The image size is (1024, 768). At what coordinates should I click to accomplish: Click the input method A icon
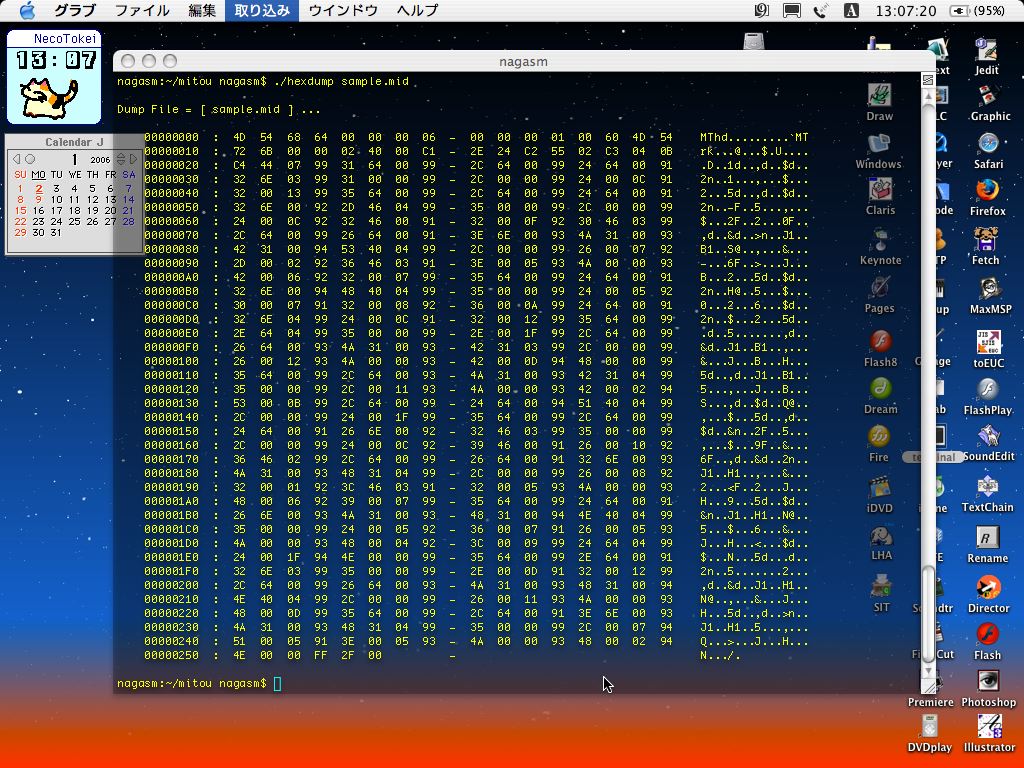851,10
